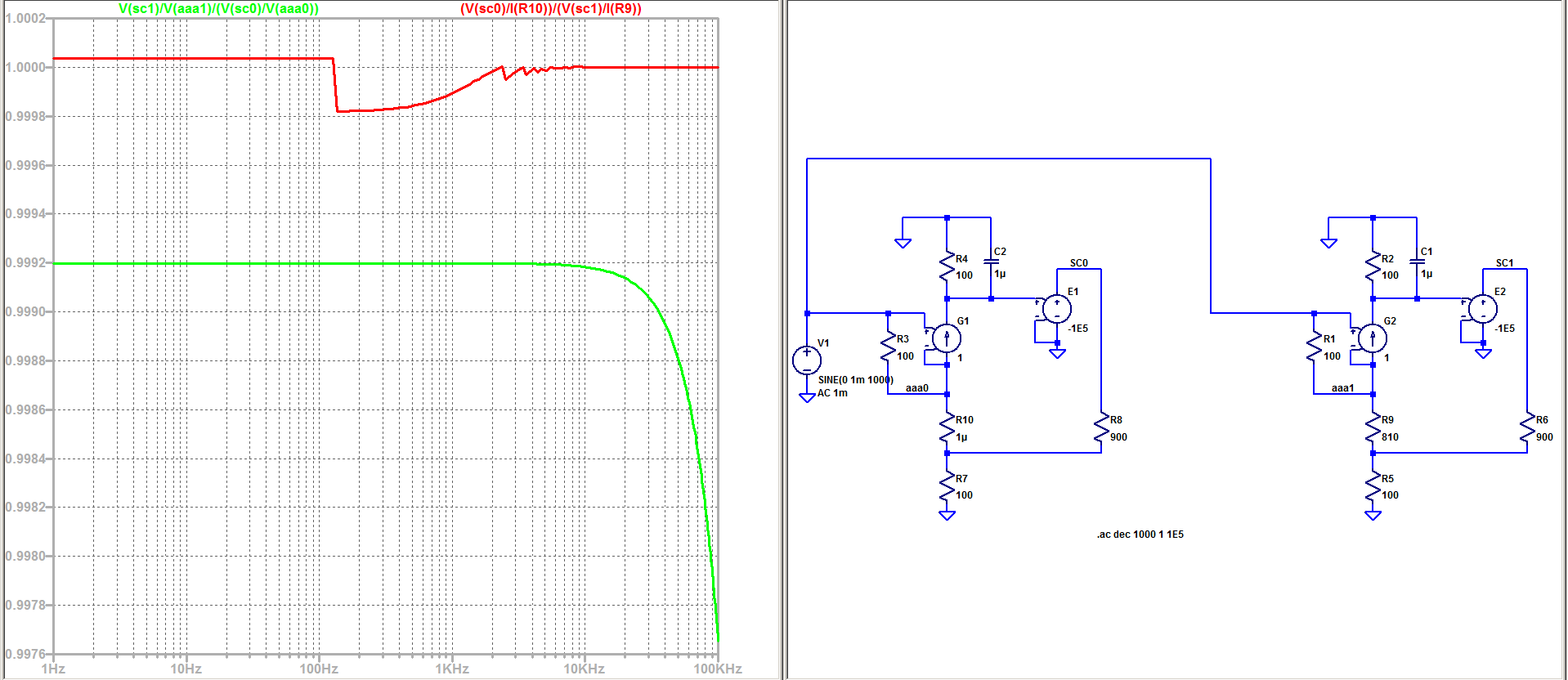1568x680 pixels.
Task: Click the 900 value of R8
Action: click(1118, 437)
